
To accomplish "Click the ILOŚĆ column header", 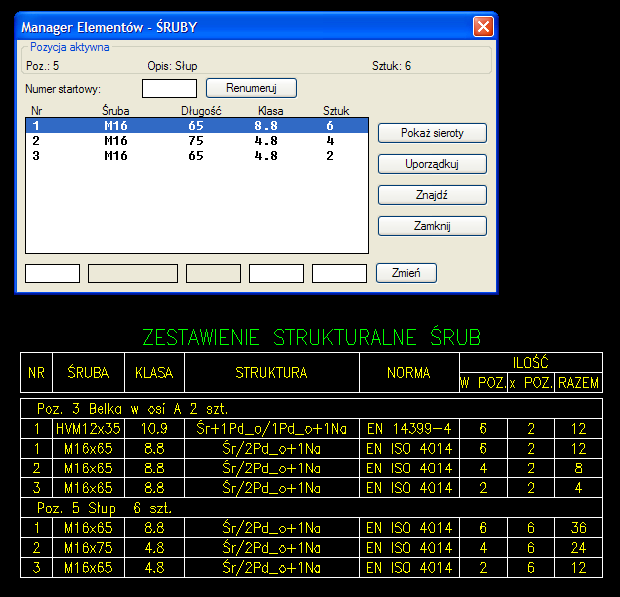I will (531, 363).
